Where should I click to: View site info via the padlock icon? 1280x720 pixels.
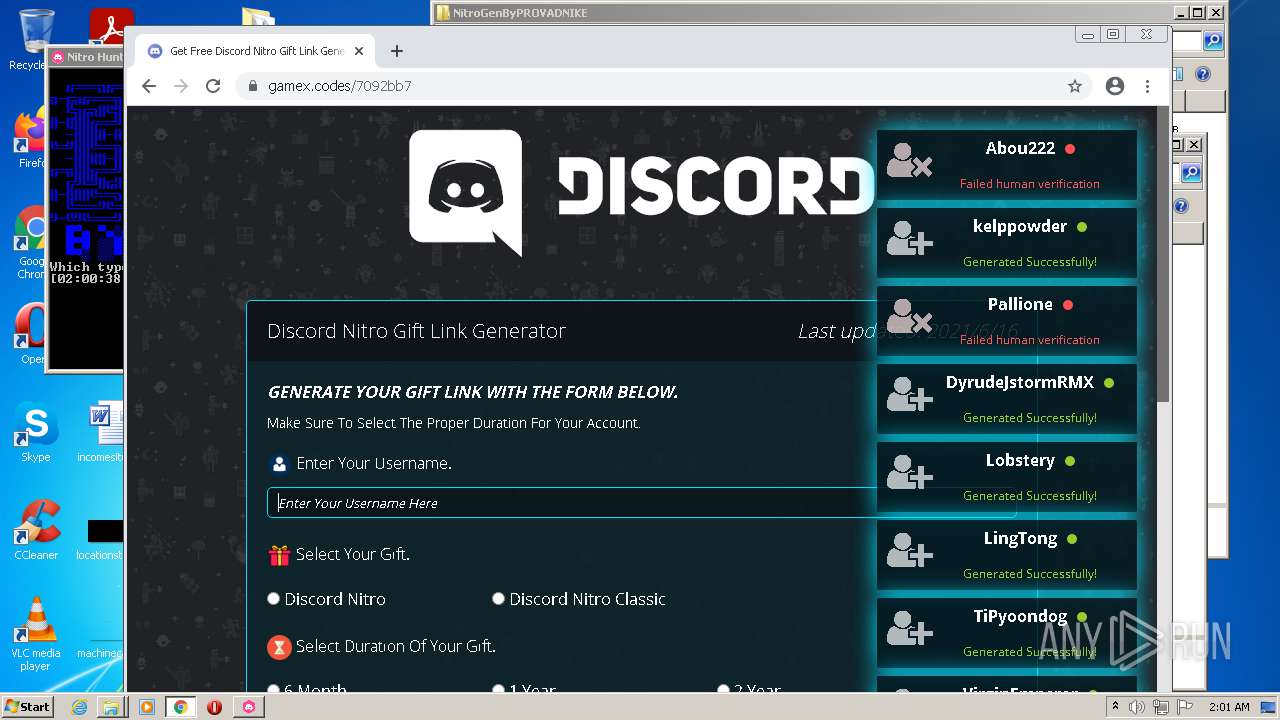[x=252, y=86]
